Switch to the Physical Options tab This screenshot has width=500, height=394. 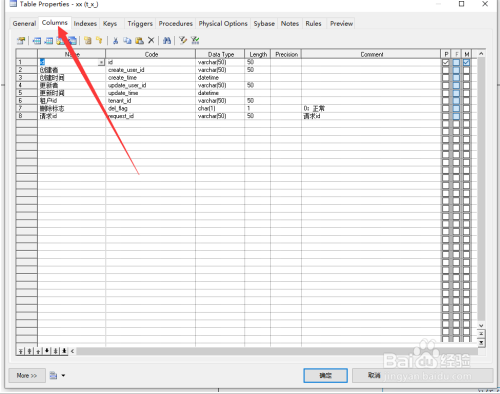tap(223, 24)
